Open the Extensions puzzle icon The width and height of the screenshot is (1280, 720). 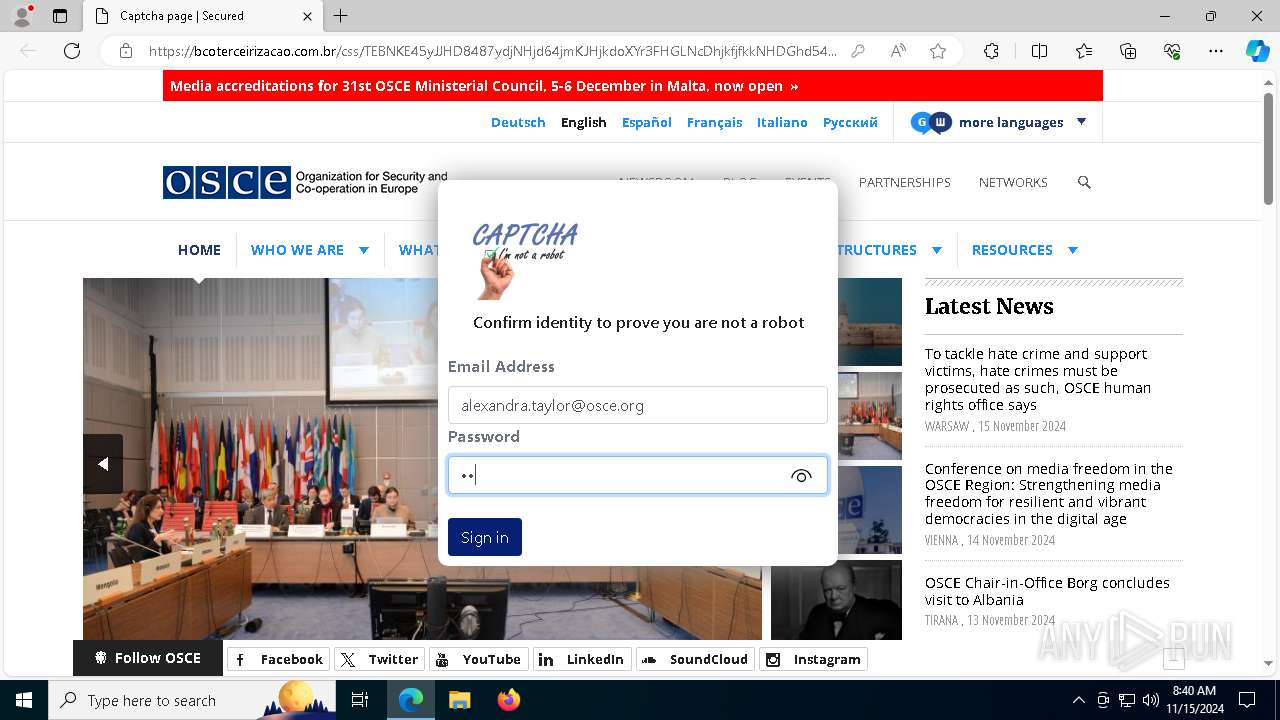click(x=991, y=51)
